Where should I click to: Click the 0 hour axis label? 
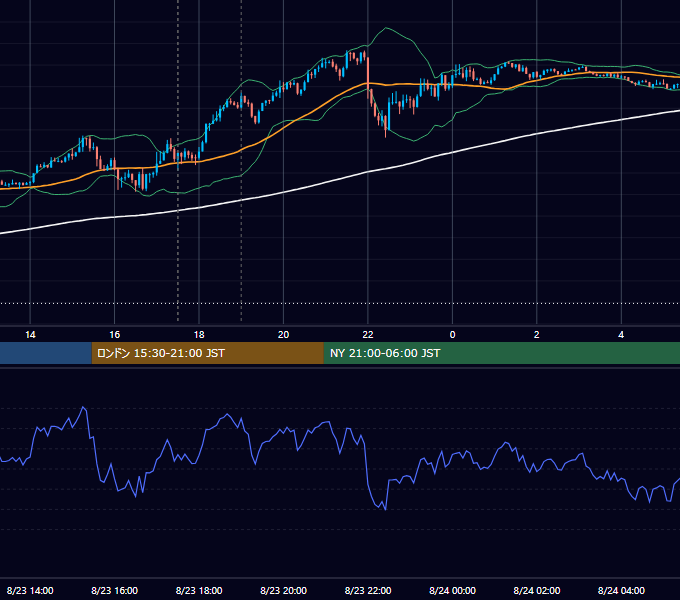pos(452,335)
